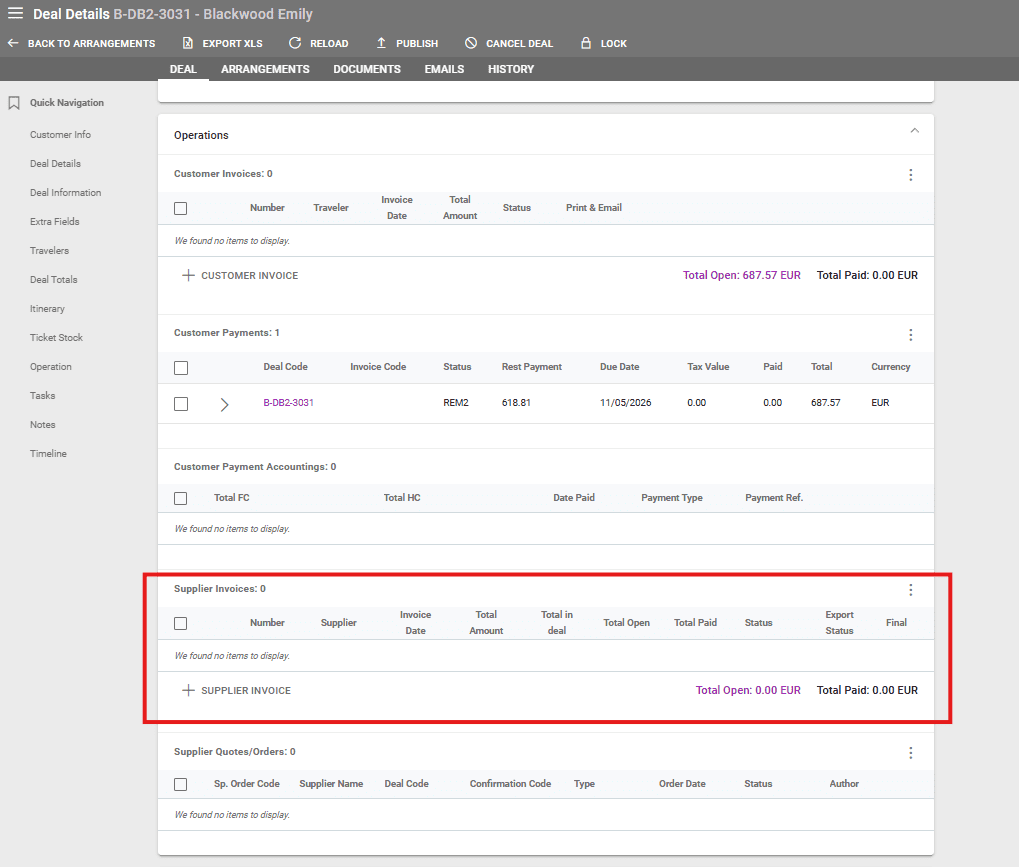
Task: Expand the B-DB2-3031 customer payment row
Action: click(224, 404)
